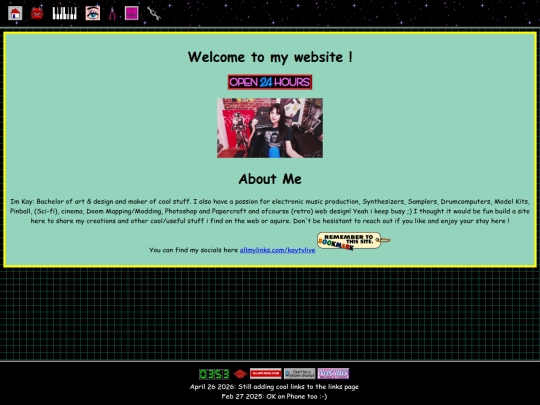
Task: Click the pink pliers icon
Action: 112,13
